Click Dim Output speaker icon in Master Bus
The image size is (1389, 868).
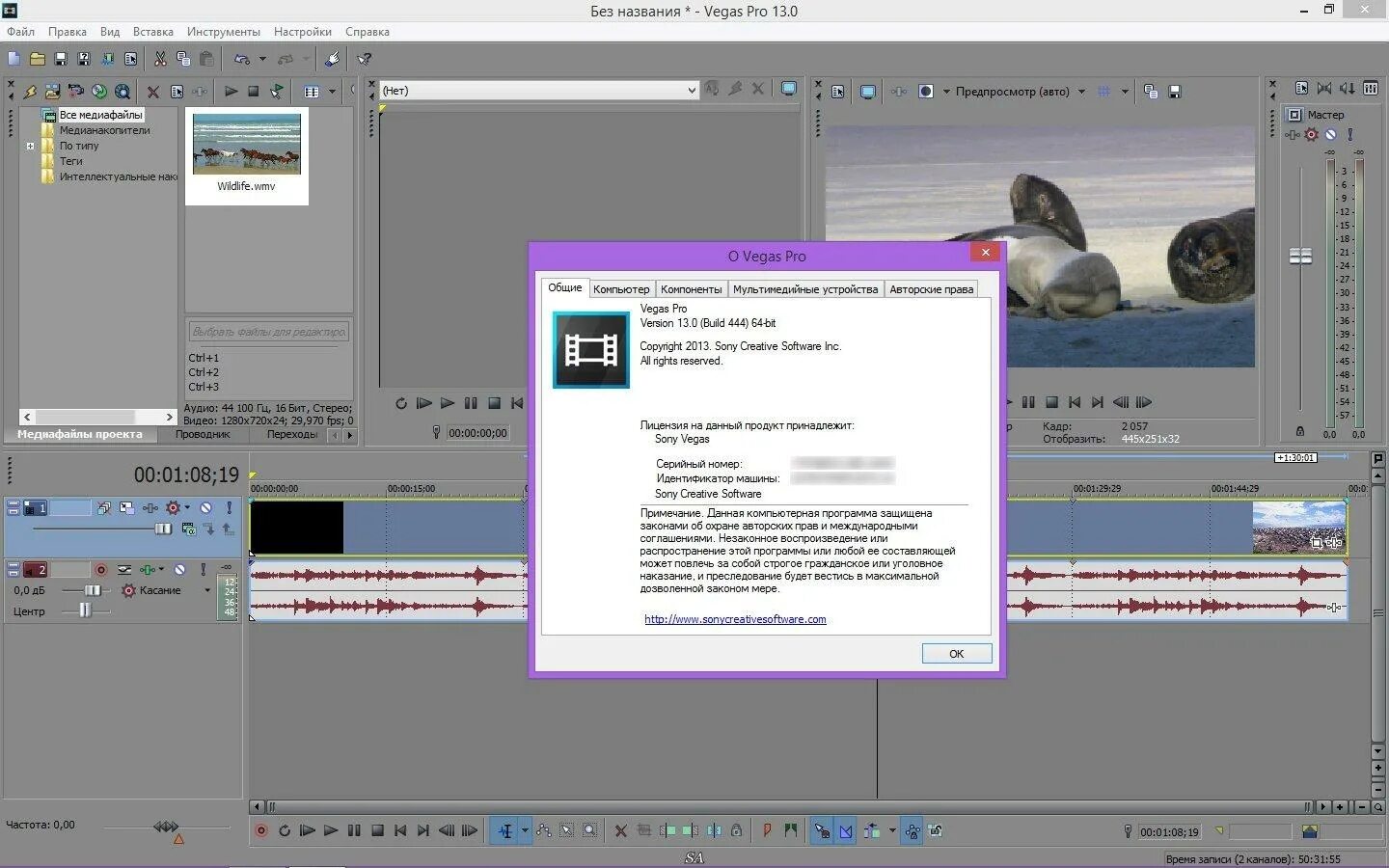1348,89
